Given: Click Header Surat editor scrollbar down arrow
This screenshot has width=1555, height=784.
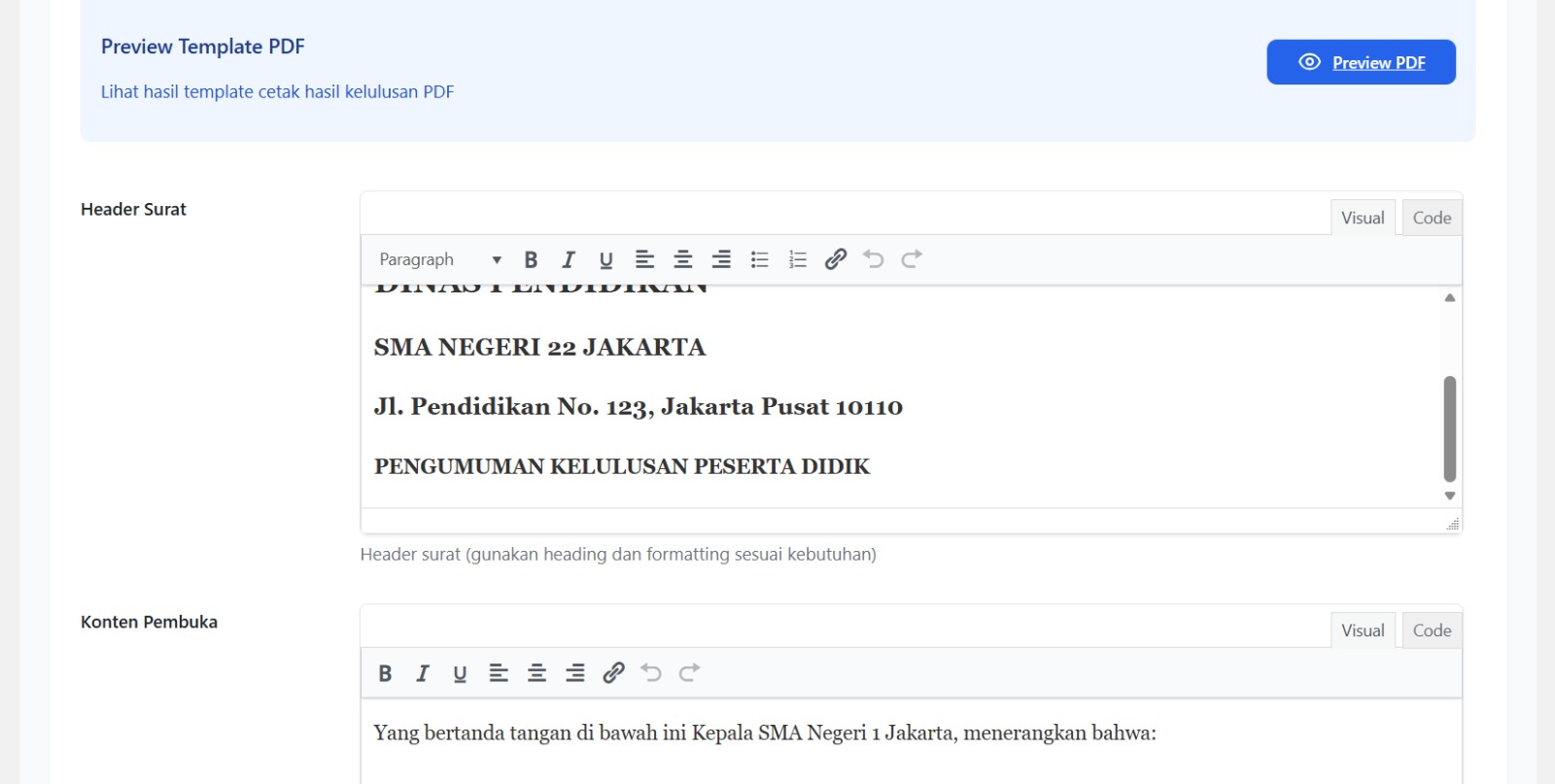Looking at the screenshot, I should tap(1449, 495).
